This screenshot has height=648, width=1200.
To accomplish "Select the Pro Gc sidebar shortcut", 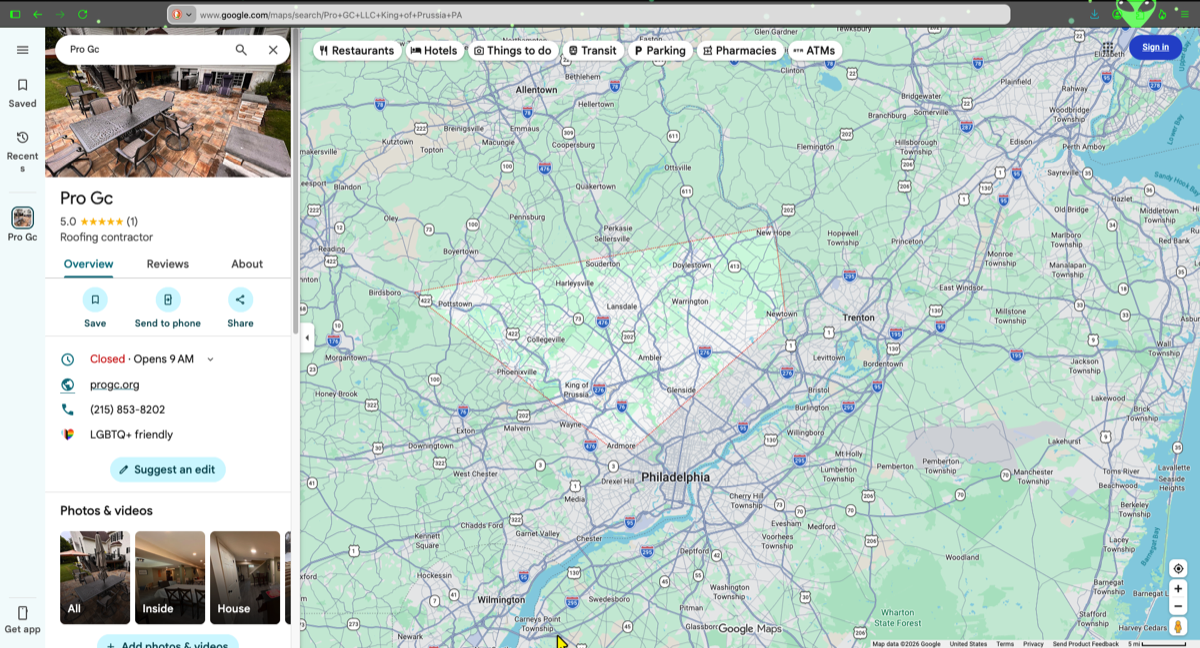I will [22, 224].
